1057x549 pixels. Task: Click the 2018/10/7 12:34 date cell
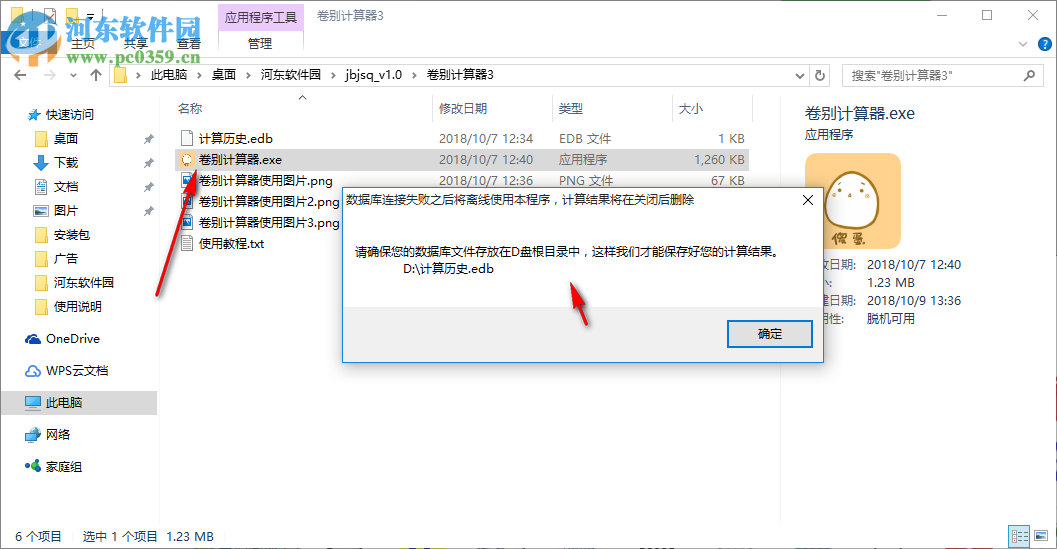tap(485, 139)
